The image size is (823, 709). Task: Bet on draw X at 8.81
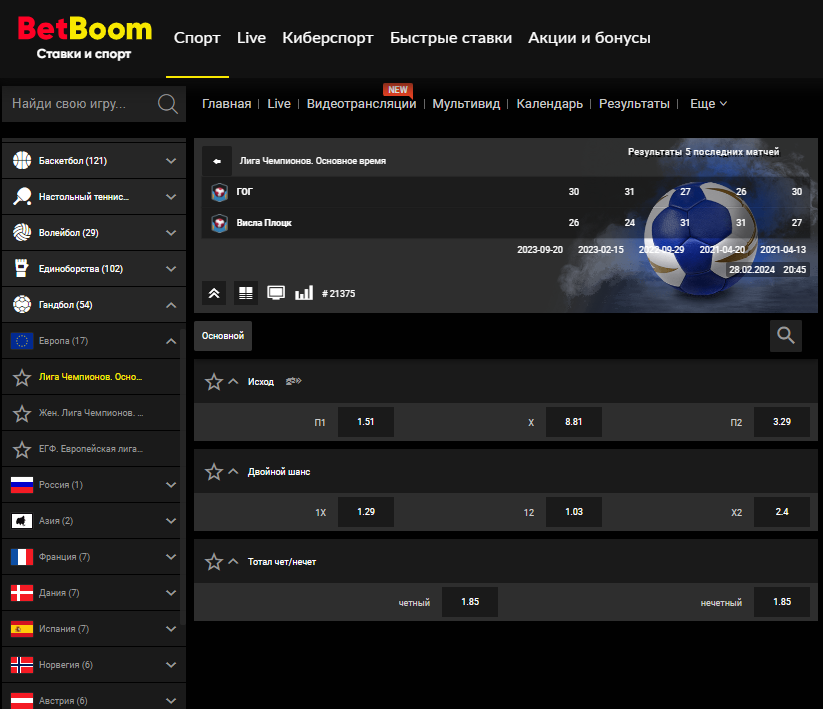tap(574, 422)
